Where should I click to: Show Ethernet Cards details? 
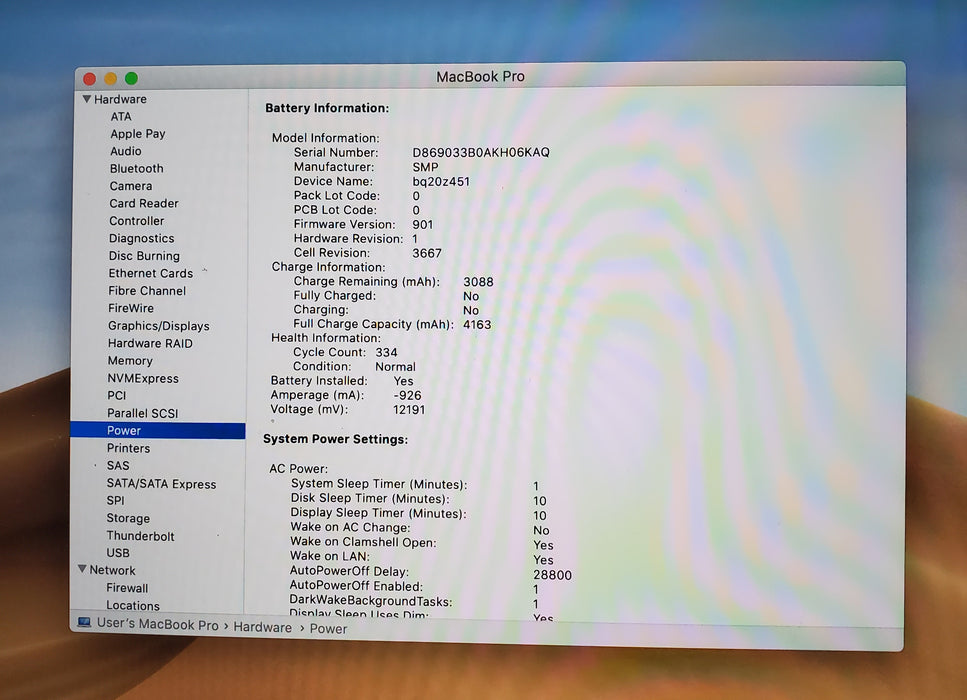(x=150, y=273)
